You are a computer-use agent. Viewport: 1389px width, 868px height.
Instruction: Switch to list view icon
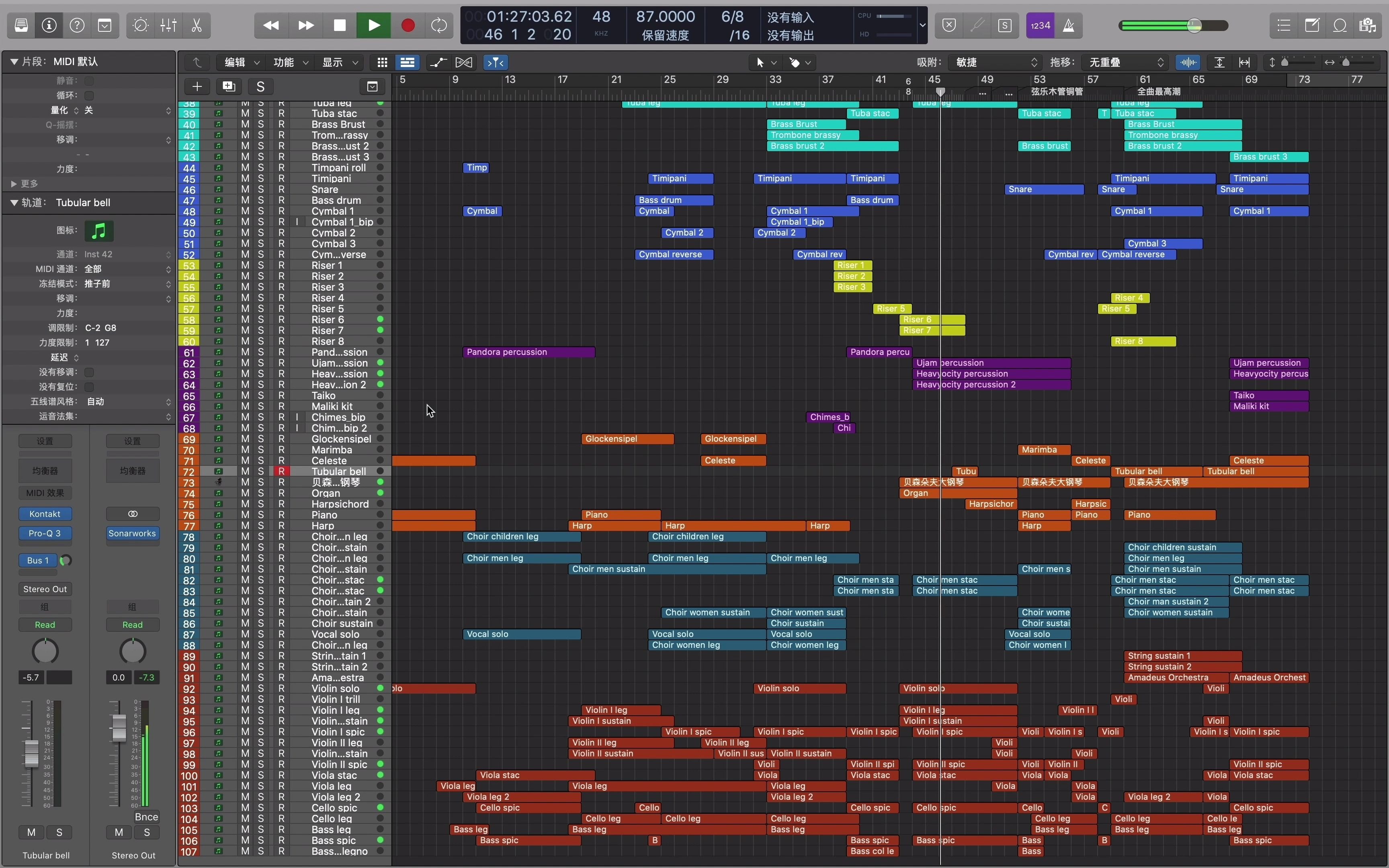coord(408,62)
